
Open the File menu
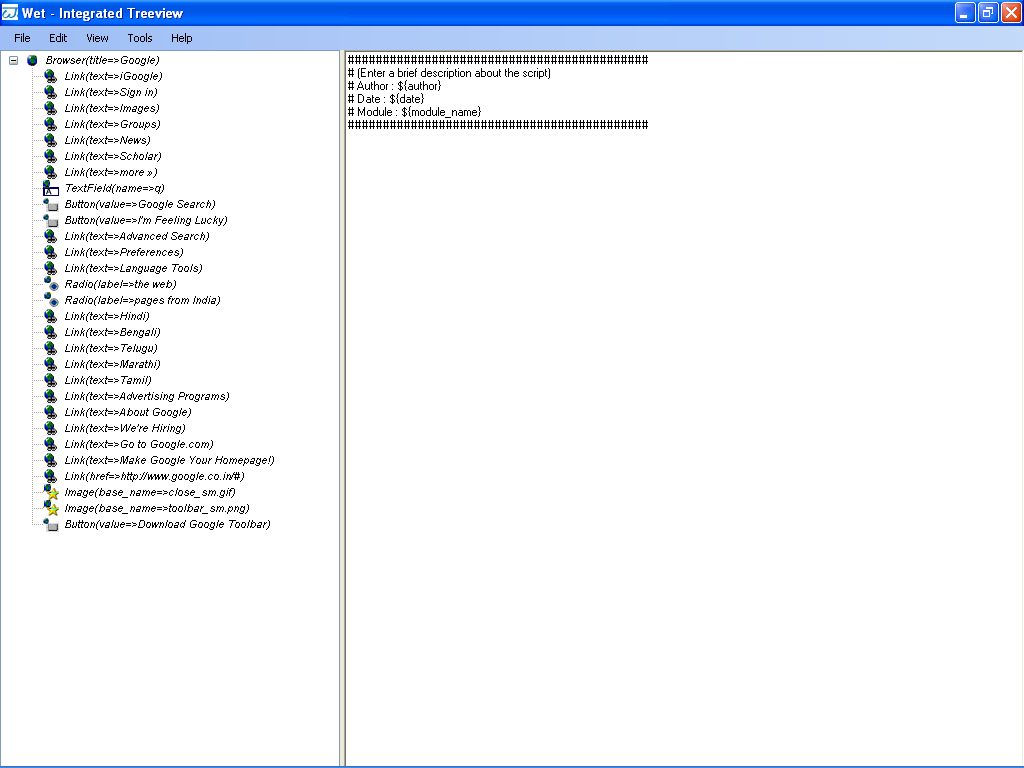(x=22, y=38)
